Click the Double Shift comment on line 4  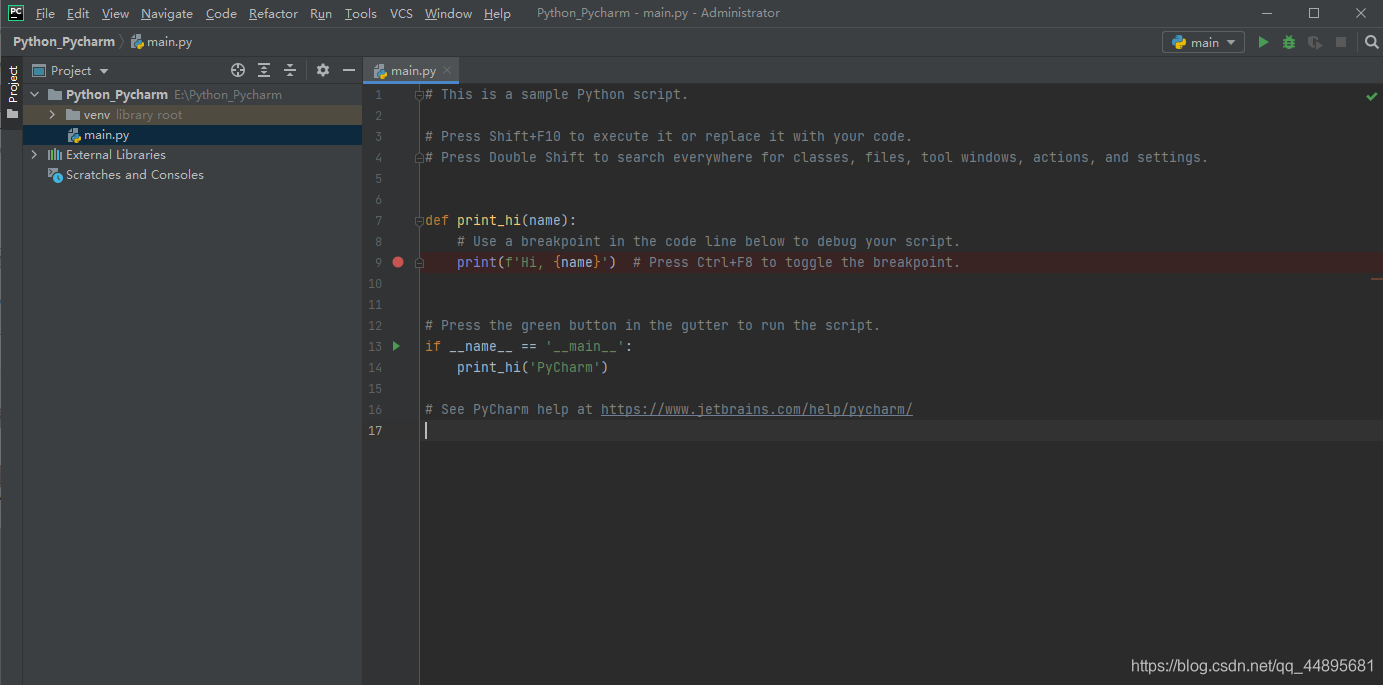pos(817,157)
